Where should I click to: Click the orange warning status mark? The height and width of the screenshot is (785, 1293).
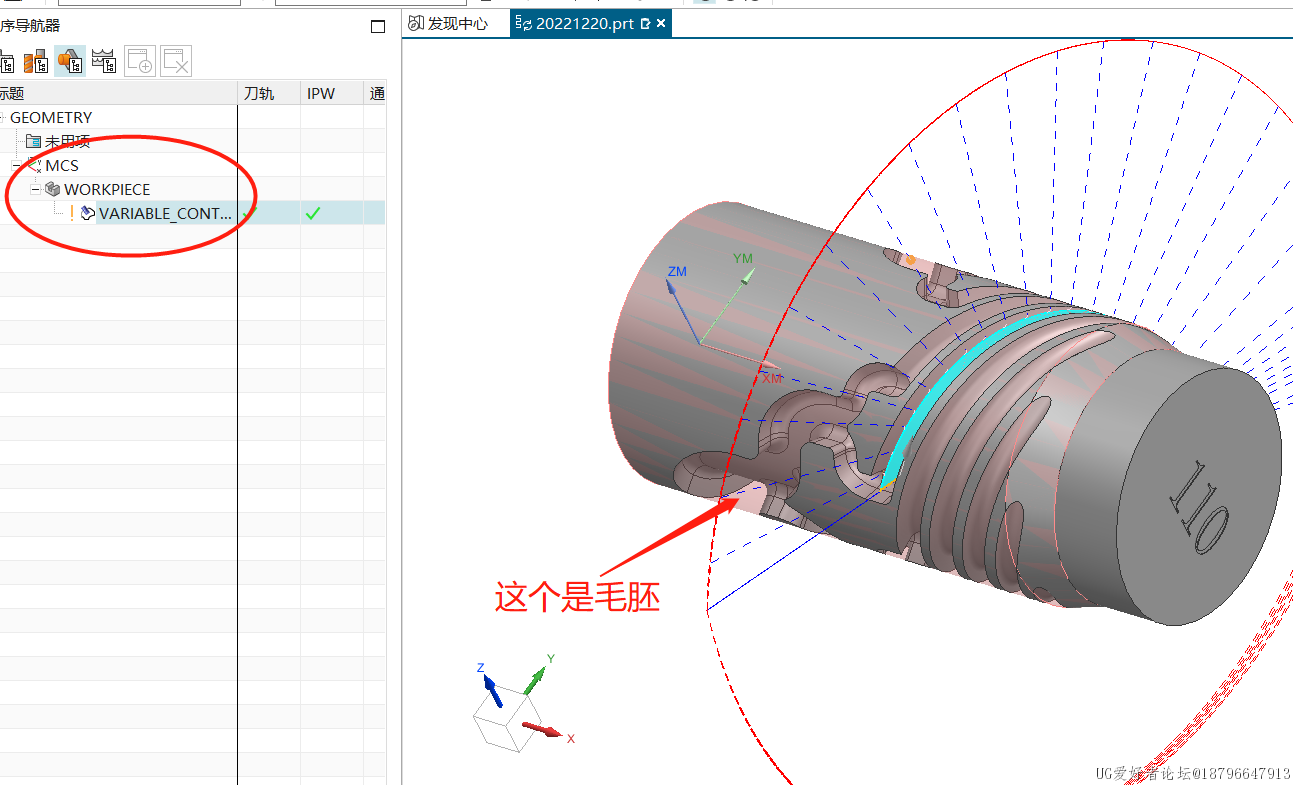(72, 213)
